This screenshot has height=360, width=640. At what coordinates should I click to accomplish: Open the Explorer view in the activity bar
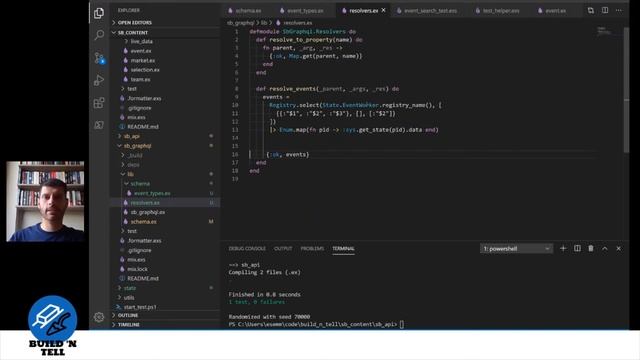(99, 13)
